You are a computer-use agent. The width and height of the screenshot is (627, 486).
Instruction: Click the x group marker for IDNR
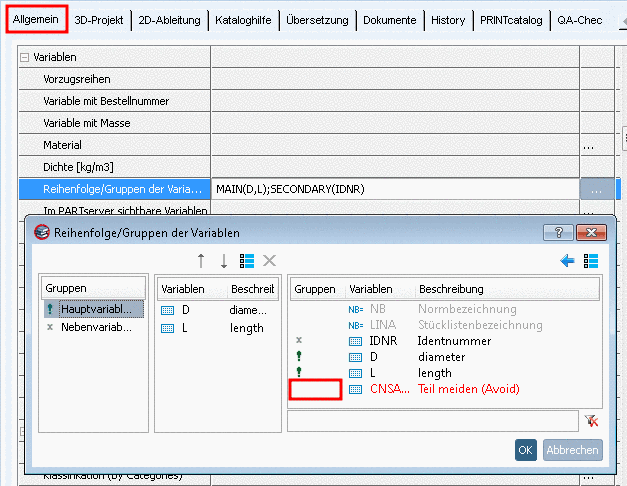pos(299,340)
